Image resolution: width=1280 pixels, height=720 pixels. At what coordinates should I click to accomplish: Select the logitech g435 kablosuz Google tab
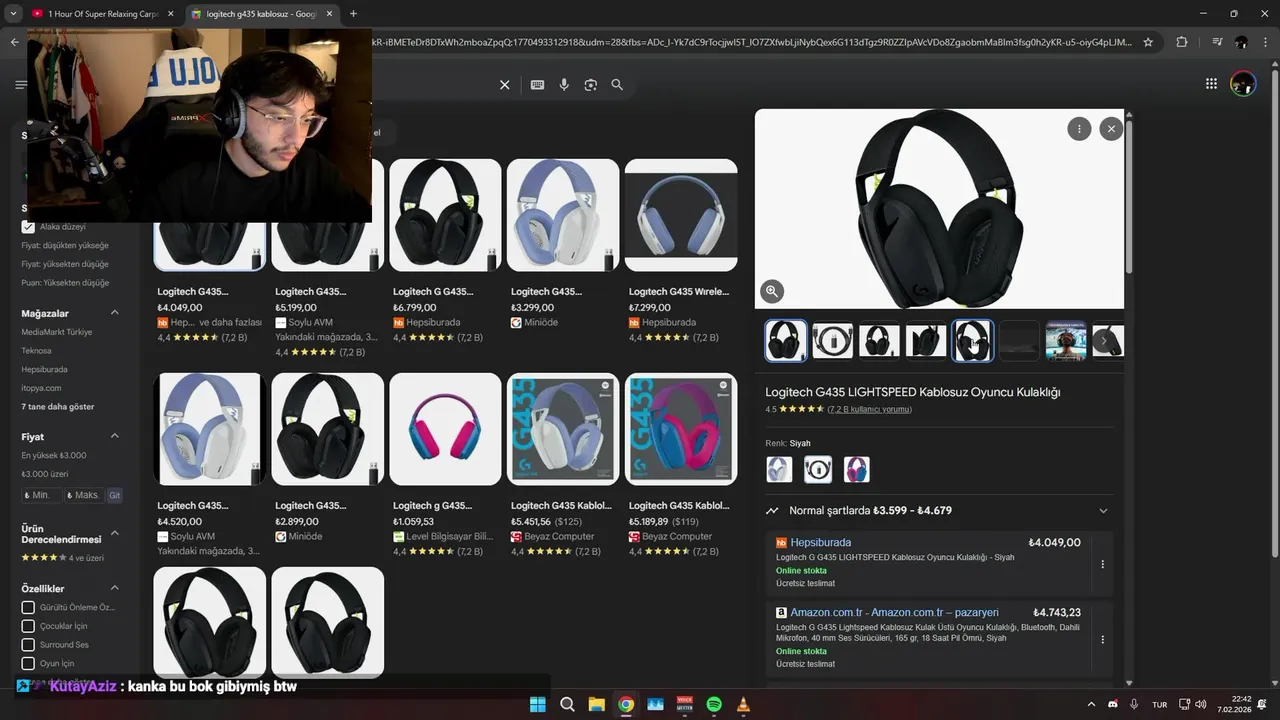click(261, 14)
